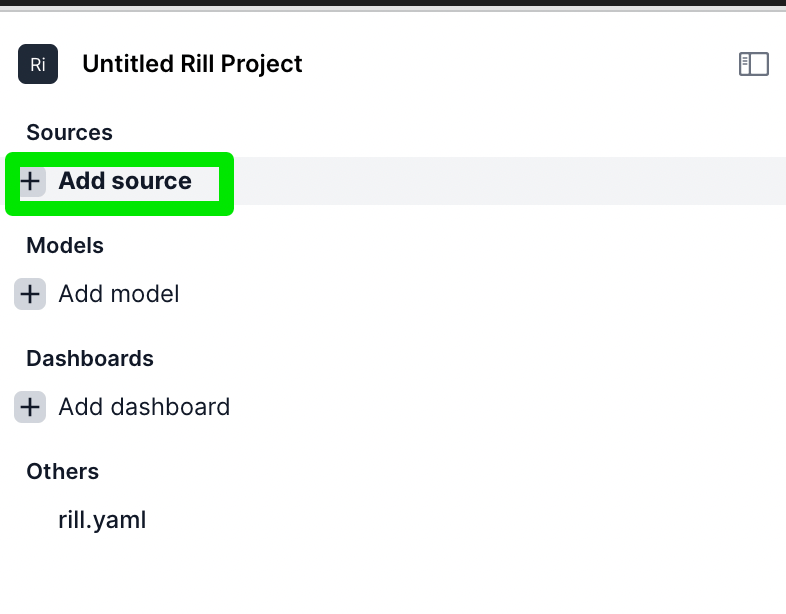Click the word Project in the title
This screenshot has width=786, height=614.
pos(261,64)
